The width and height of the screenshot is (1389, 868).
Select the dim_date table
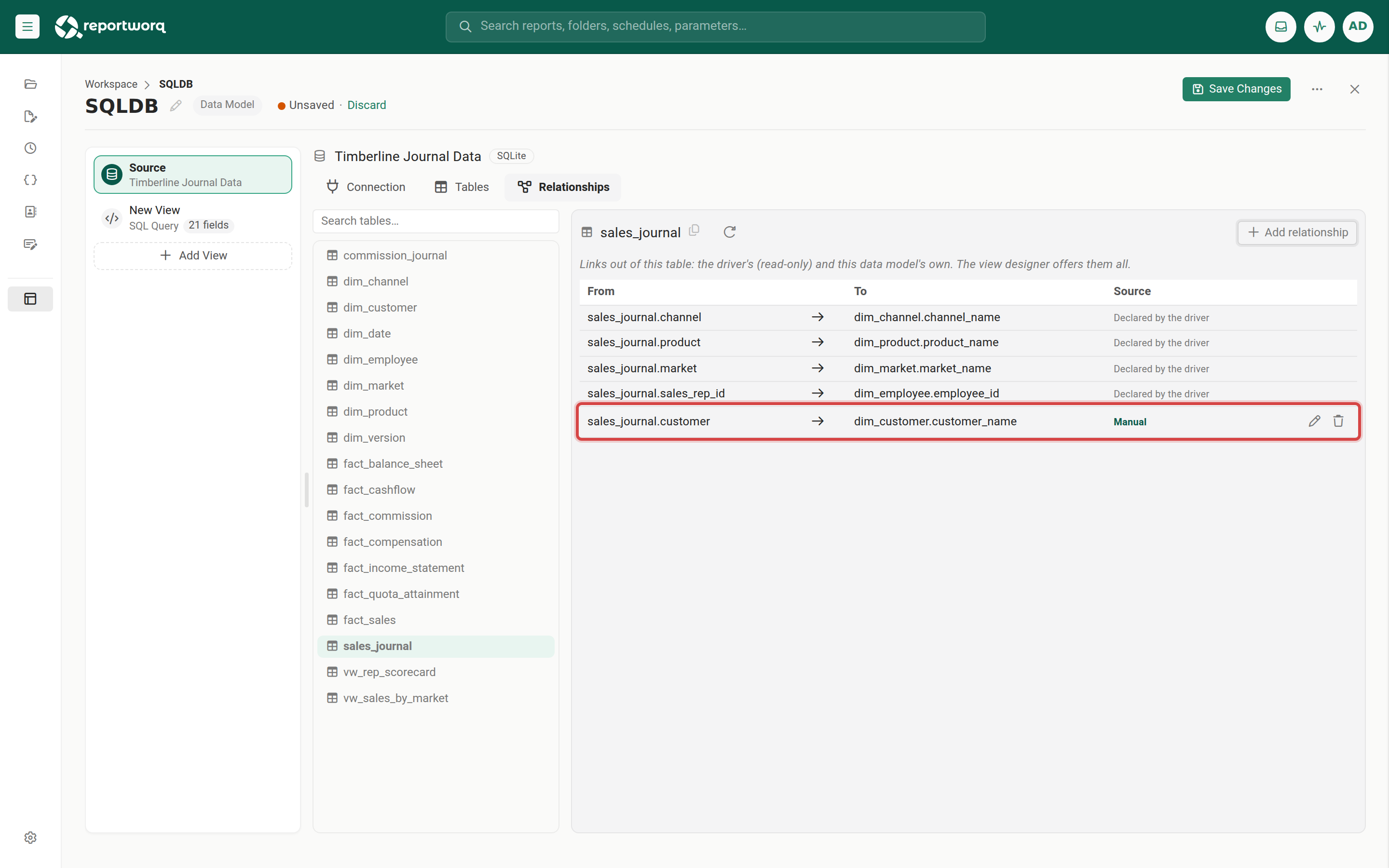(436, 334)
